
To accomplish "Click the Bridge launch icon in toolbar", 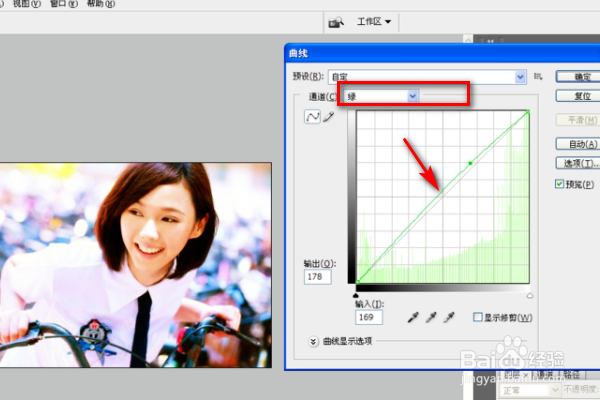I will [x=336, y=22].
